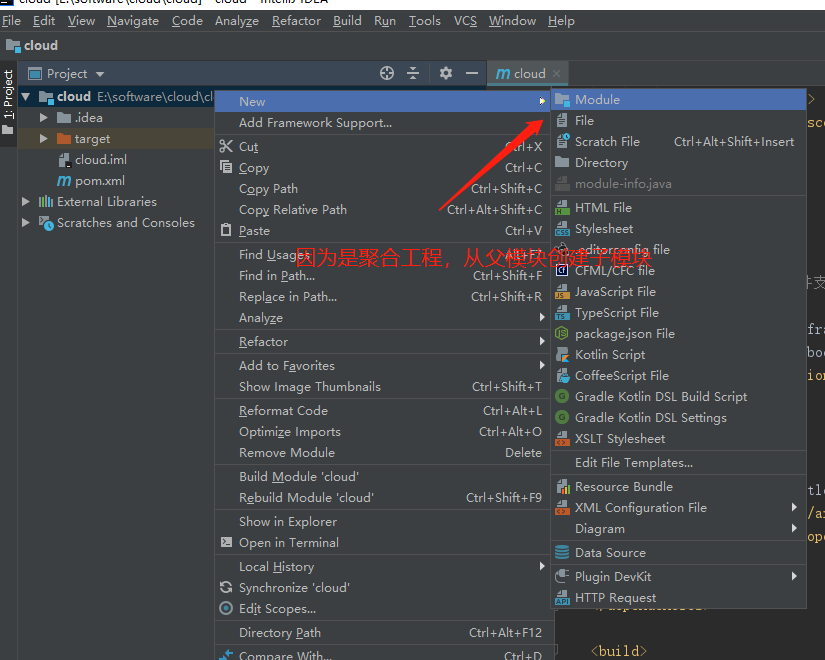Viewport: 825px width, 660px height.
Task: Close the cloud editor tab
Action: pyautogui.click(x=557, y=74)
